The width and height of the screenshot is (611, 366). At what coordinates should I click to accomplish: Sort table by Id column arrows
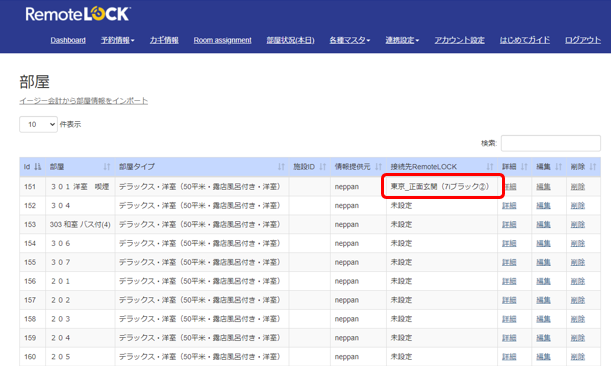tap(37, 167)
